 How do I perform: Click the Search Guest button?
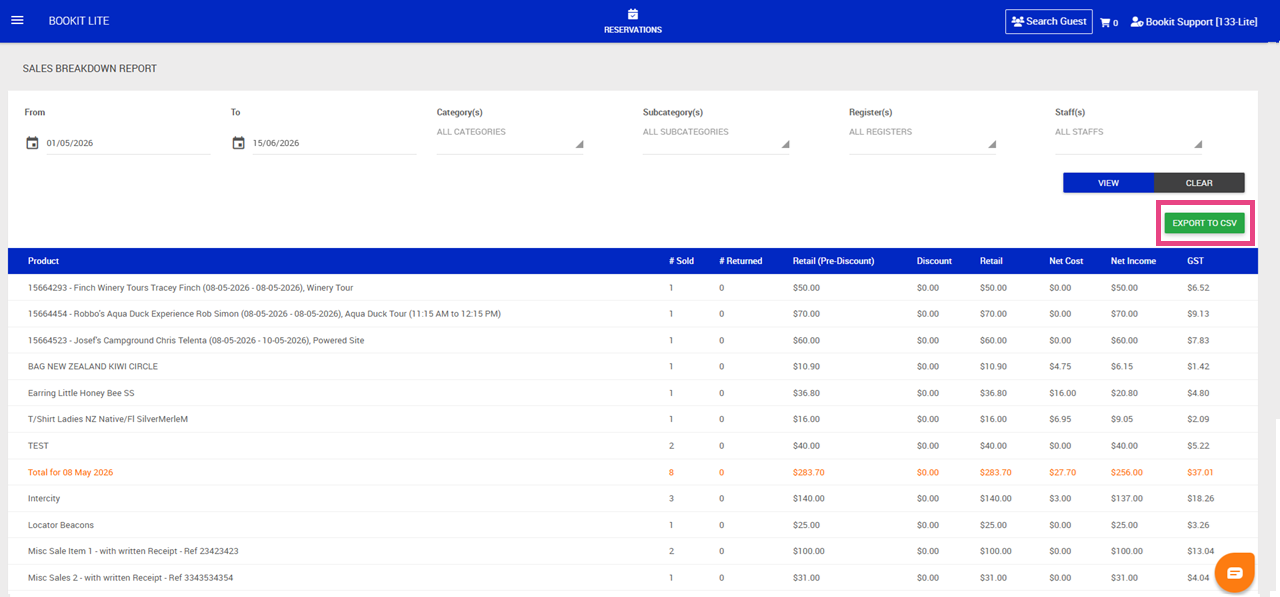click(x=1049, y=21)
